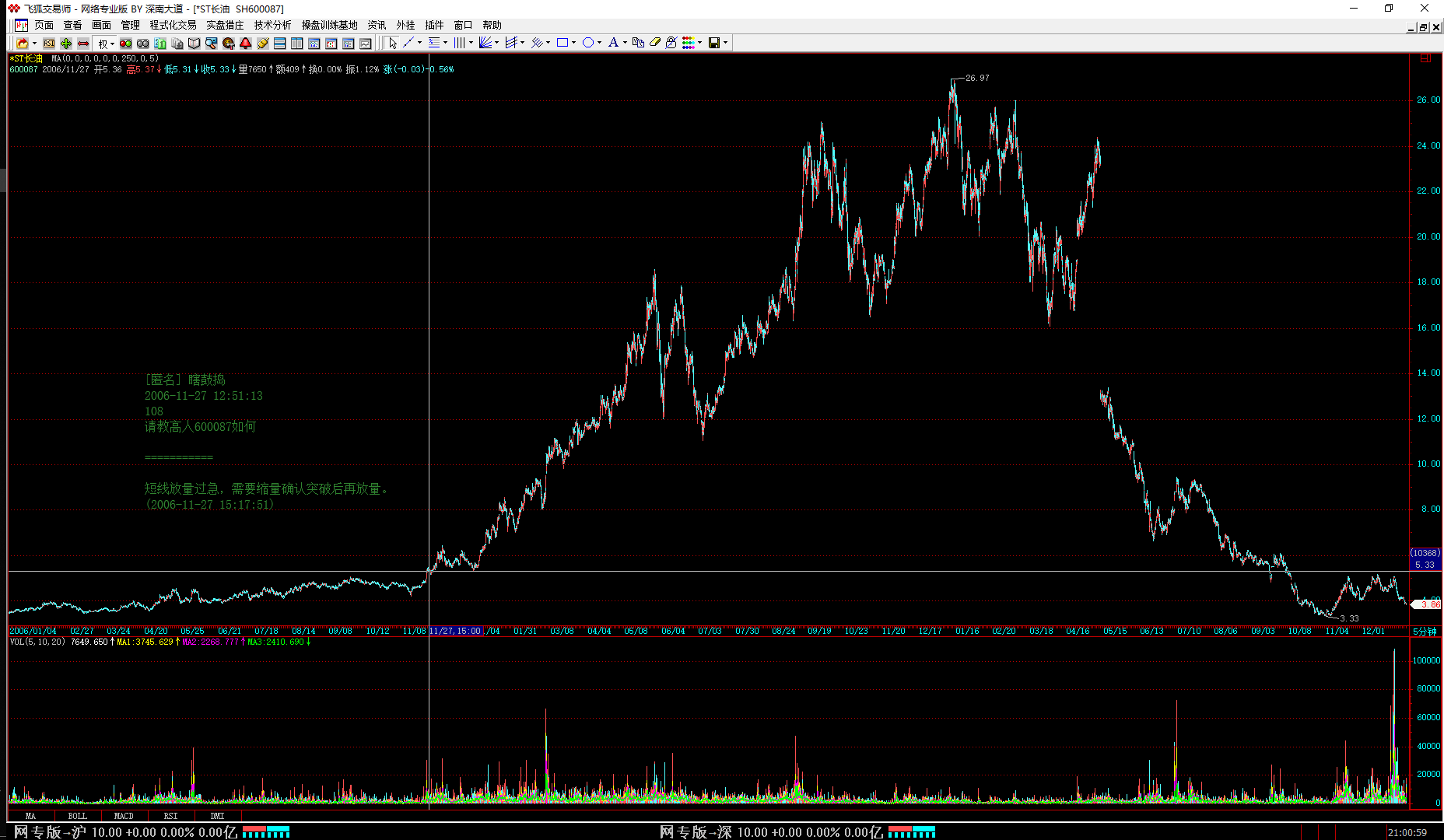Expand the save disk dropdown arrow
Screen dimensions: 1444x840
pos(726,44)
